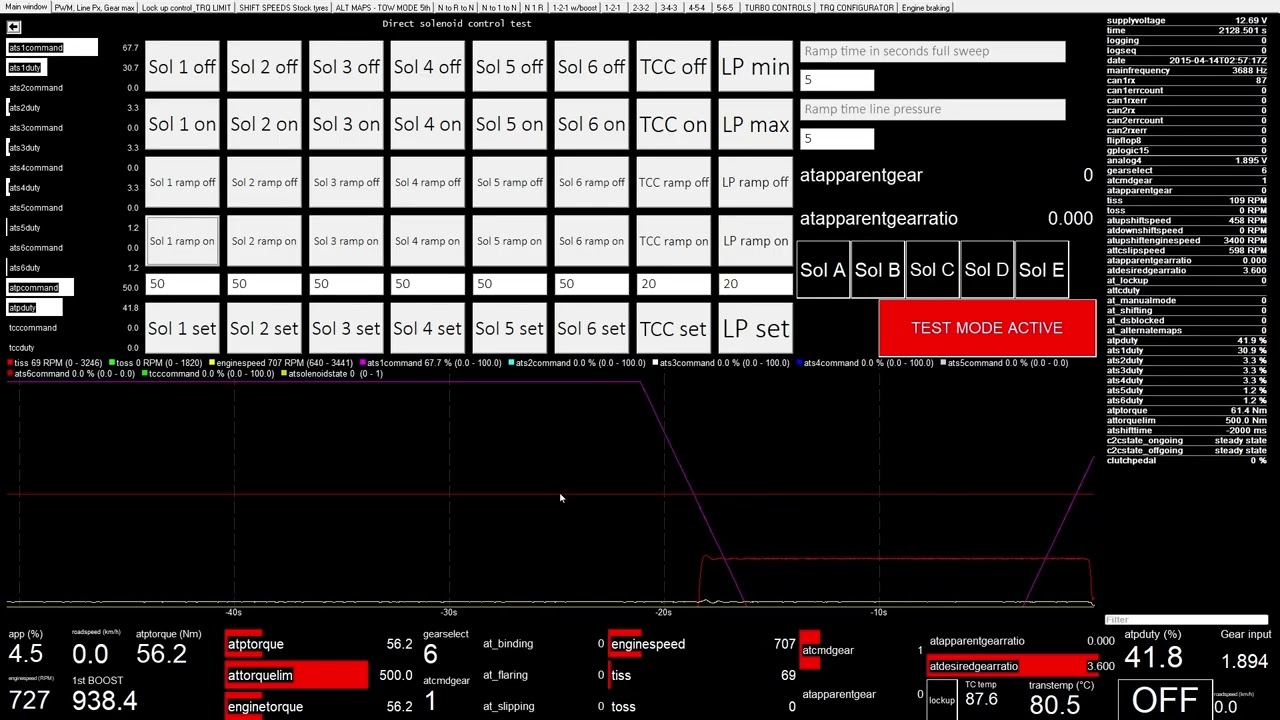Toggle the OFF indicator at bottom right

(x=1165, y=700)
